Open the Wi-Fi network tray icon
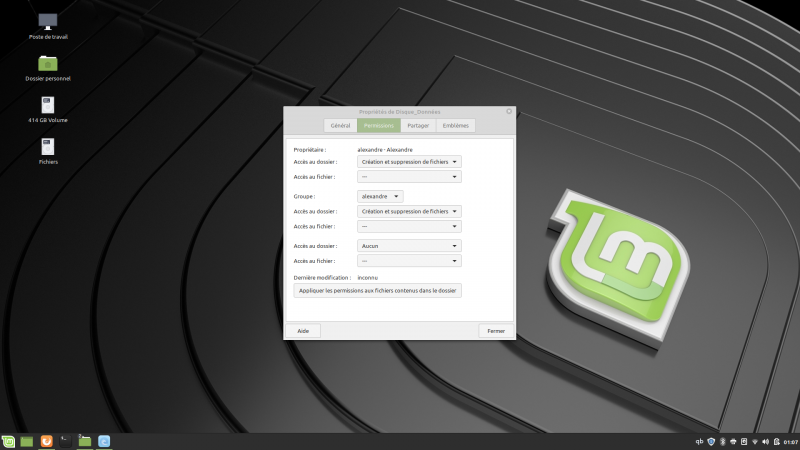This screenshot has width=800, height=450. [x=755, y=442]
